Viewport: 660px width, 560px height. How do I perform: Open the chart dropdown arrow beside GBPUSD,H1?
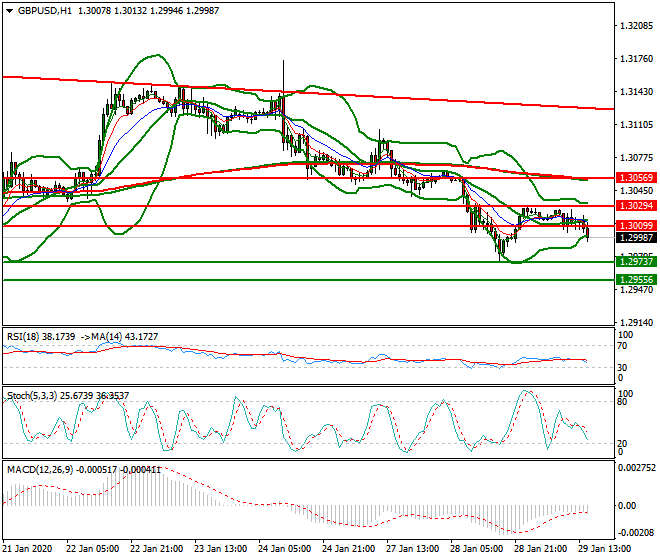(x=10, y=11)
